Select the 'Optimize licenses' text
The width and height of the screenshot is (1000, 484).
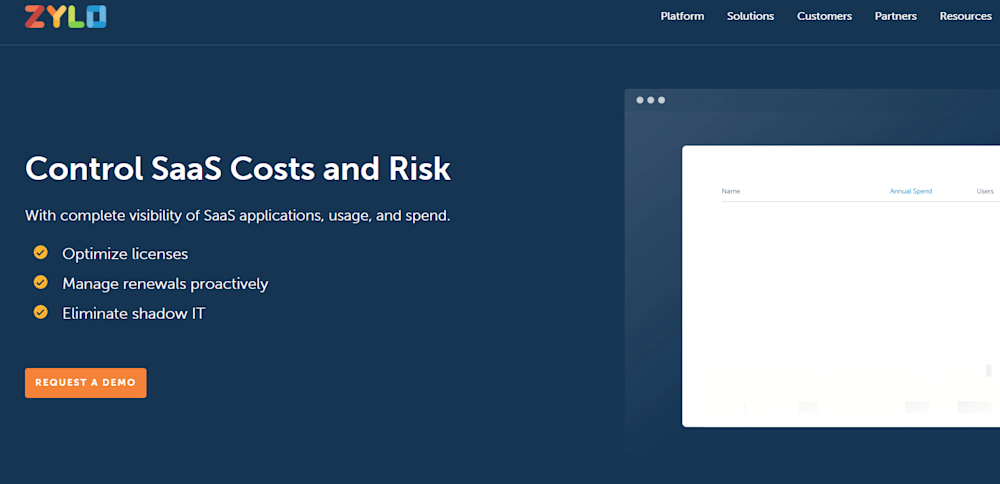click(x=125, y=254)
